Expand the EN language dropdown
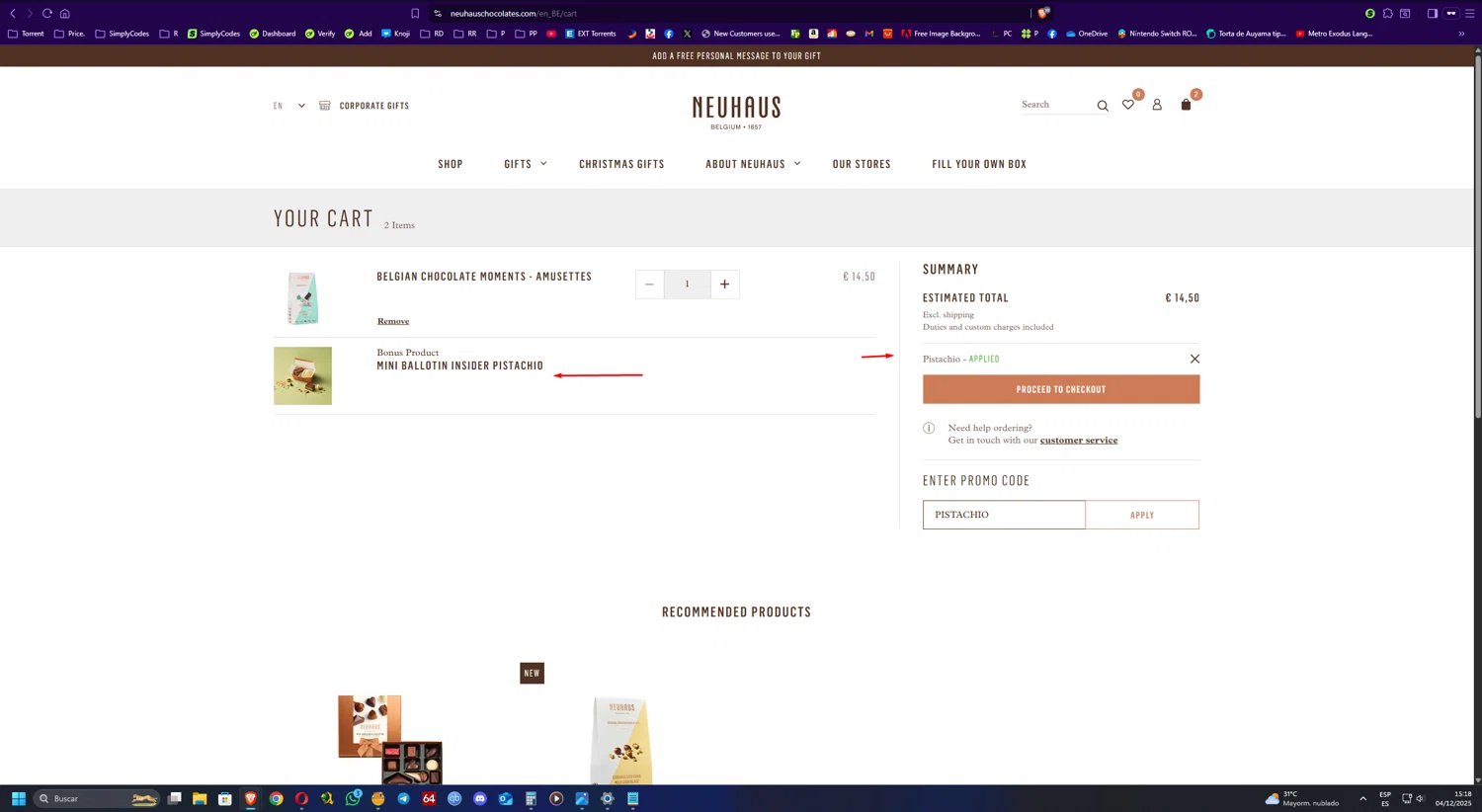 pyautogui.click(x=301, y=106)
